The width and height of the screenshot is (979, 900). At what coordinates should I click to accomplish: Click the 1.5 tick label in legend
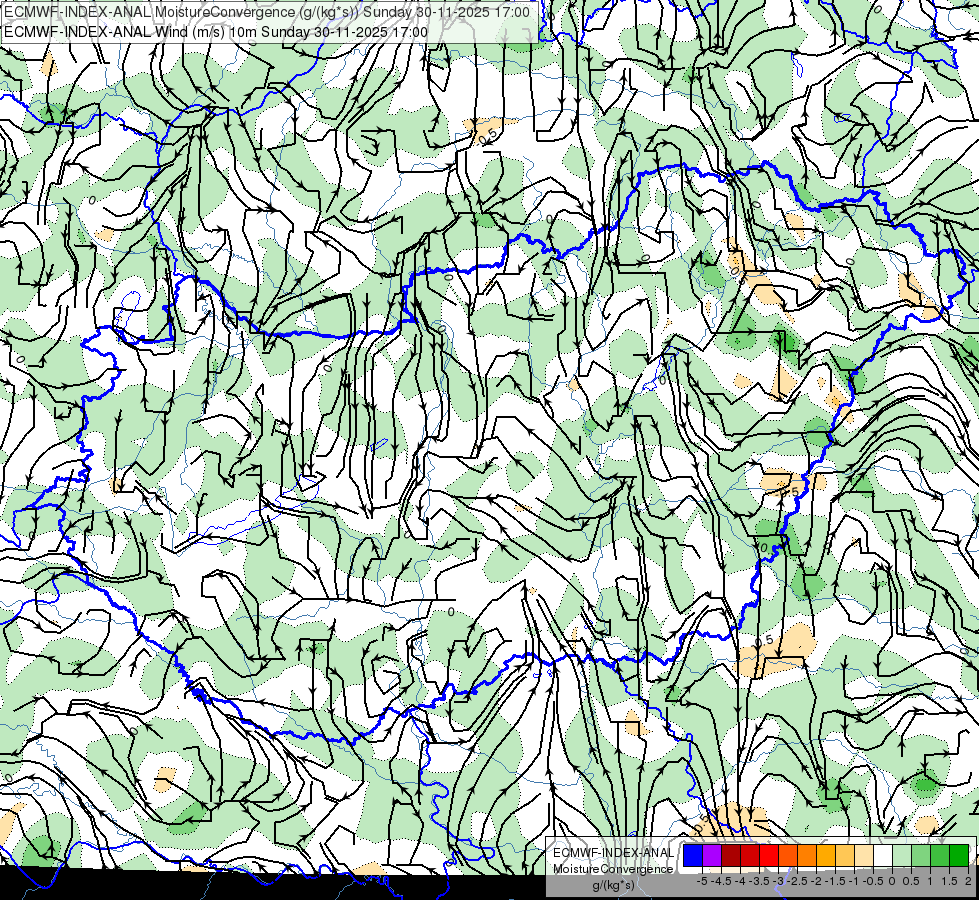pyautogui.click(x=950, y=881)
